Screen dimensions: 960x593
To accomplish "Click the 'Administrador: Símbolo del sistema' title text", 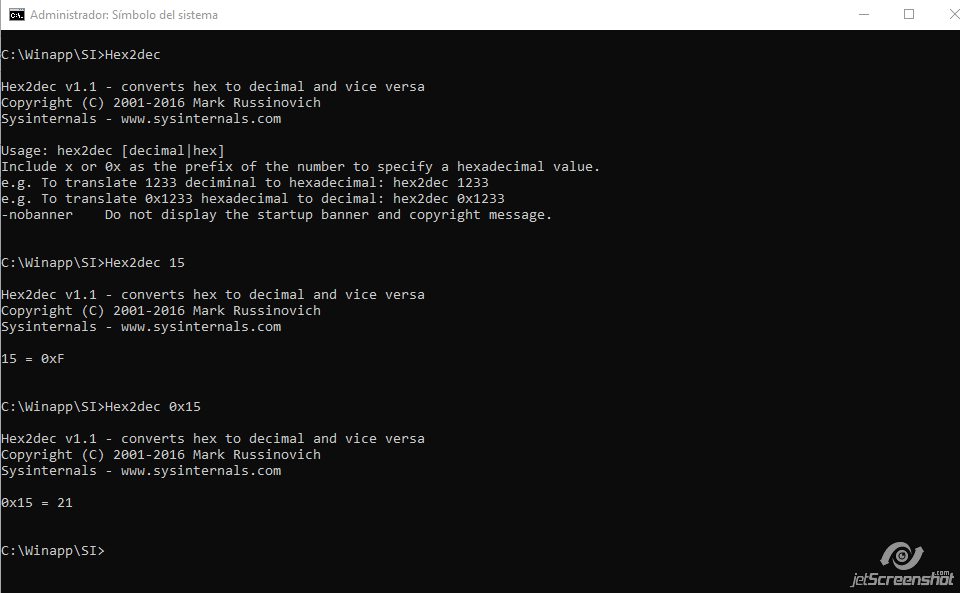I will coord(124,15).
